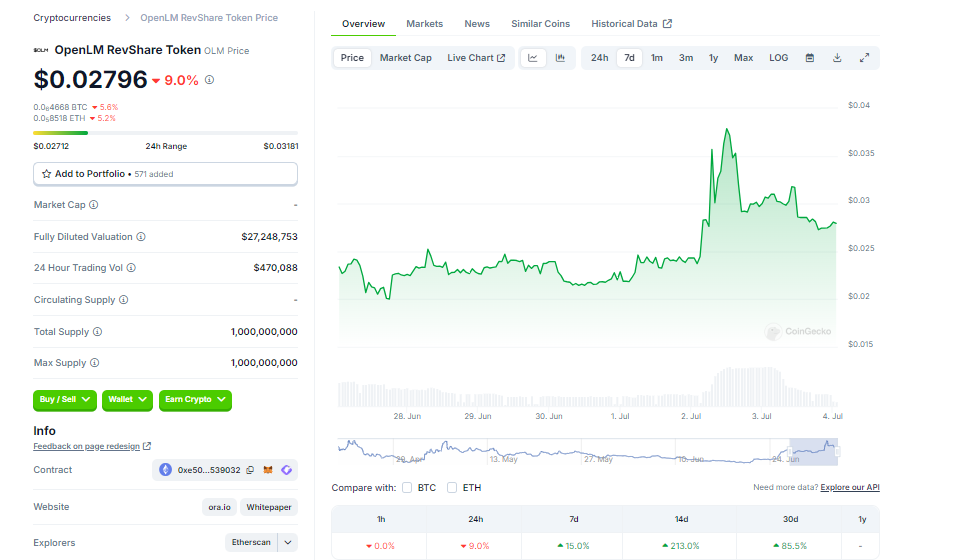Click the price chart peak on 2. Jul

pos(727,129)
